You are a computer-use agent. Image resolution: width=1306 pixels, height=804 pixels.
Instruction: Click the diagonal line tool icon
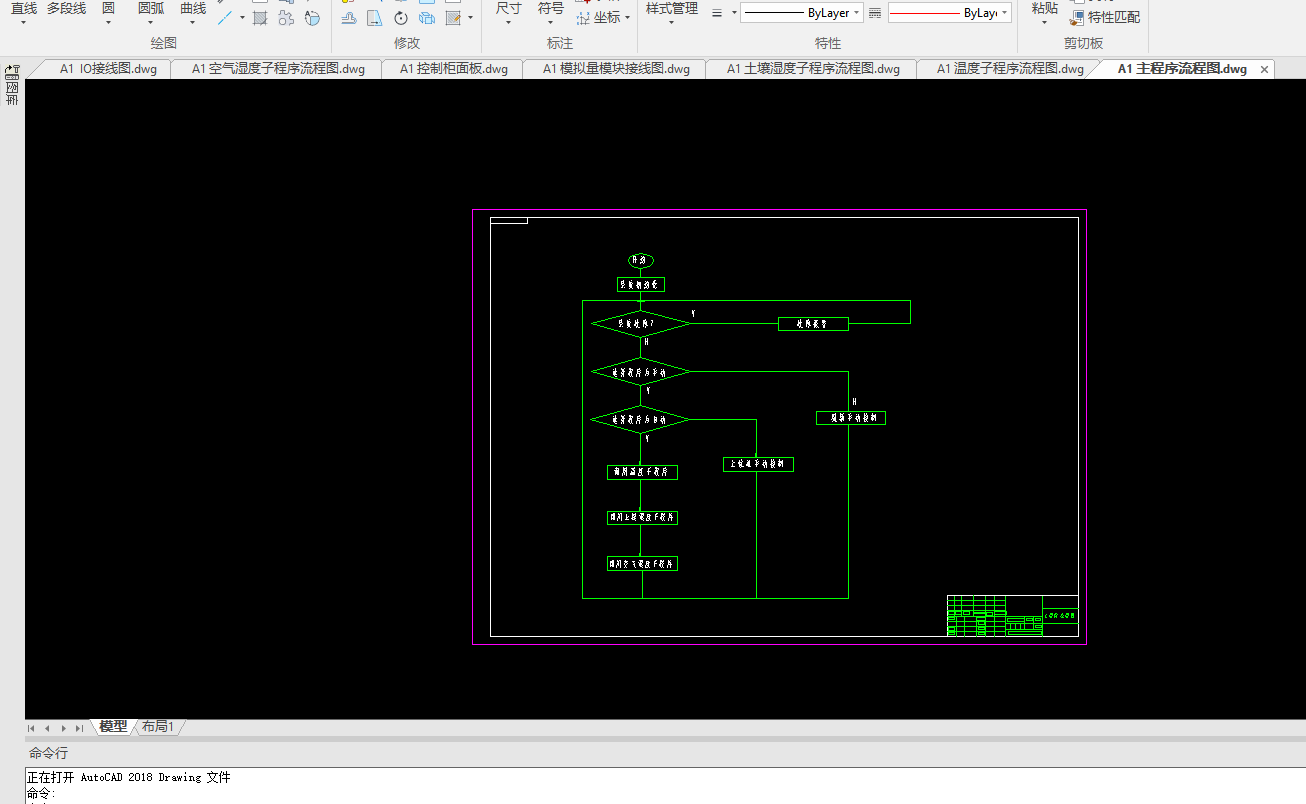pyautogui.click(x=226, y=18)
